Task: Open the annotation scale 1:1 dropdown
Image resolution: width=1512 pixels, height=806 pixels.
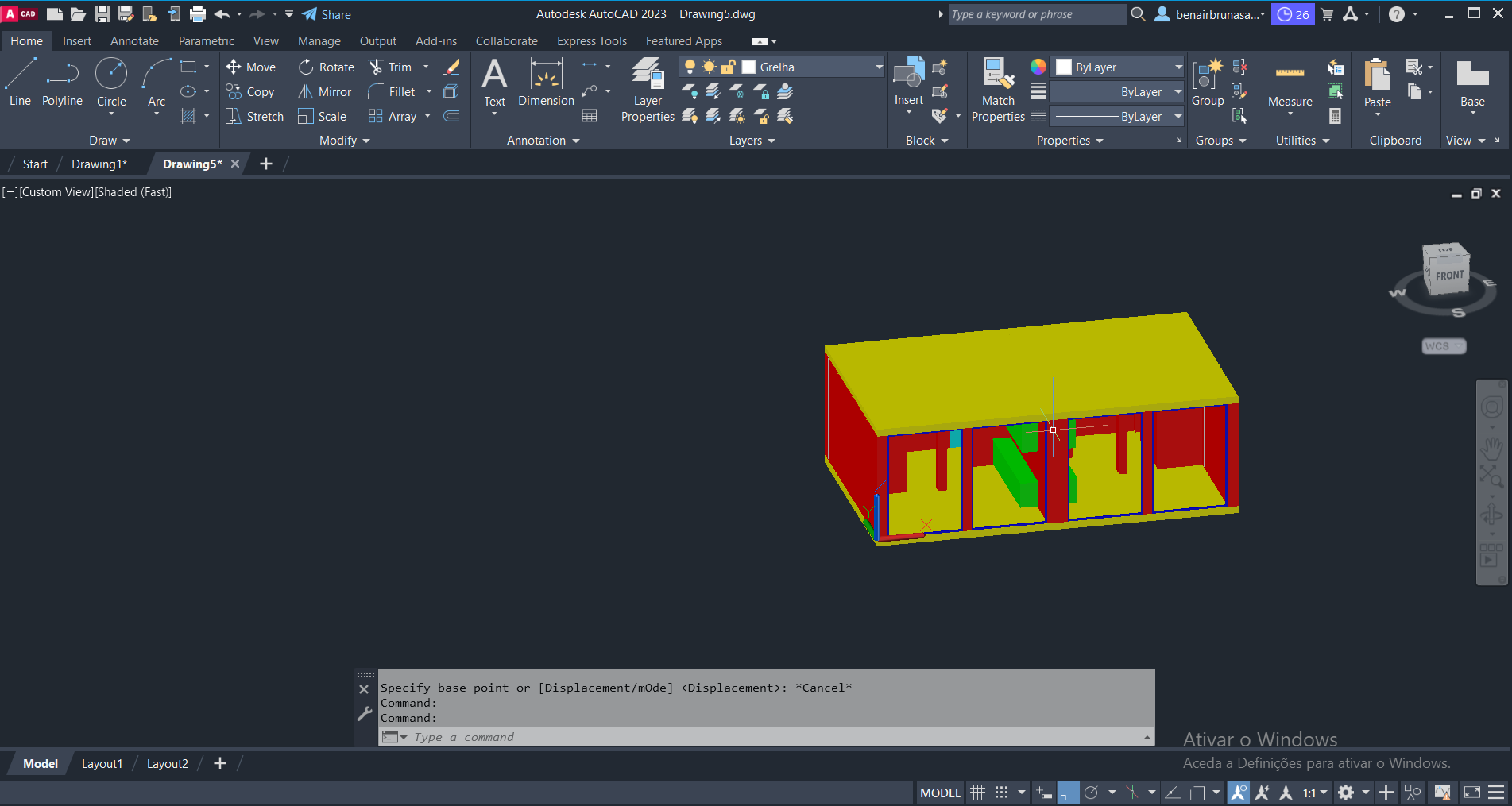Action: click(1315, 793)
